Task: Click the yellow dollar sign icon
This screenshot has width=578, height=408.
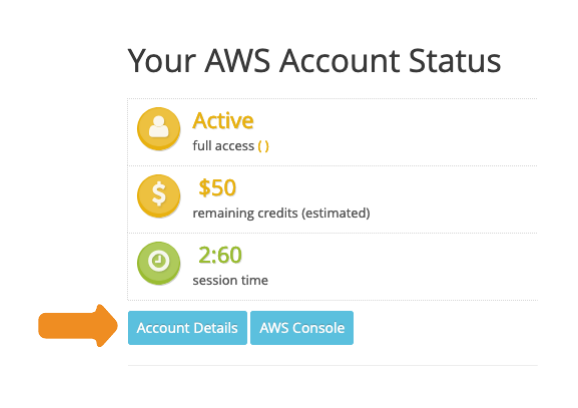Action: [x=159, y=195]
